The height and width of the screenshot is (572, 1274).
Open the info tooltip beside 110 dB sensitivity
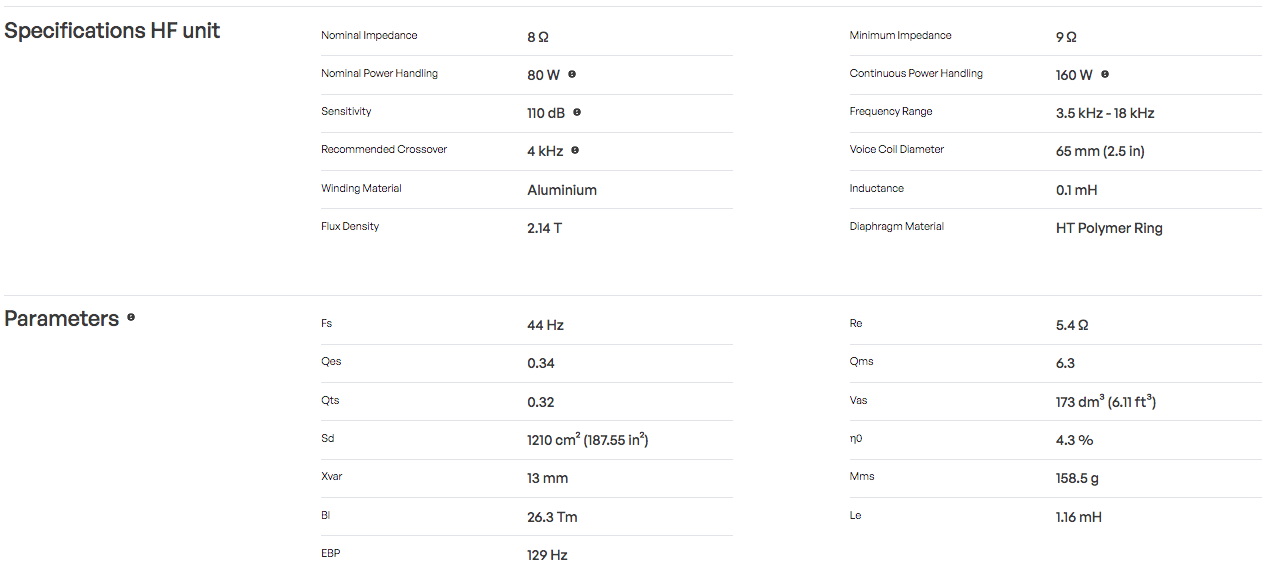(x=577, y=112)
